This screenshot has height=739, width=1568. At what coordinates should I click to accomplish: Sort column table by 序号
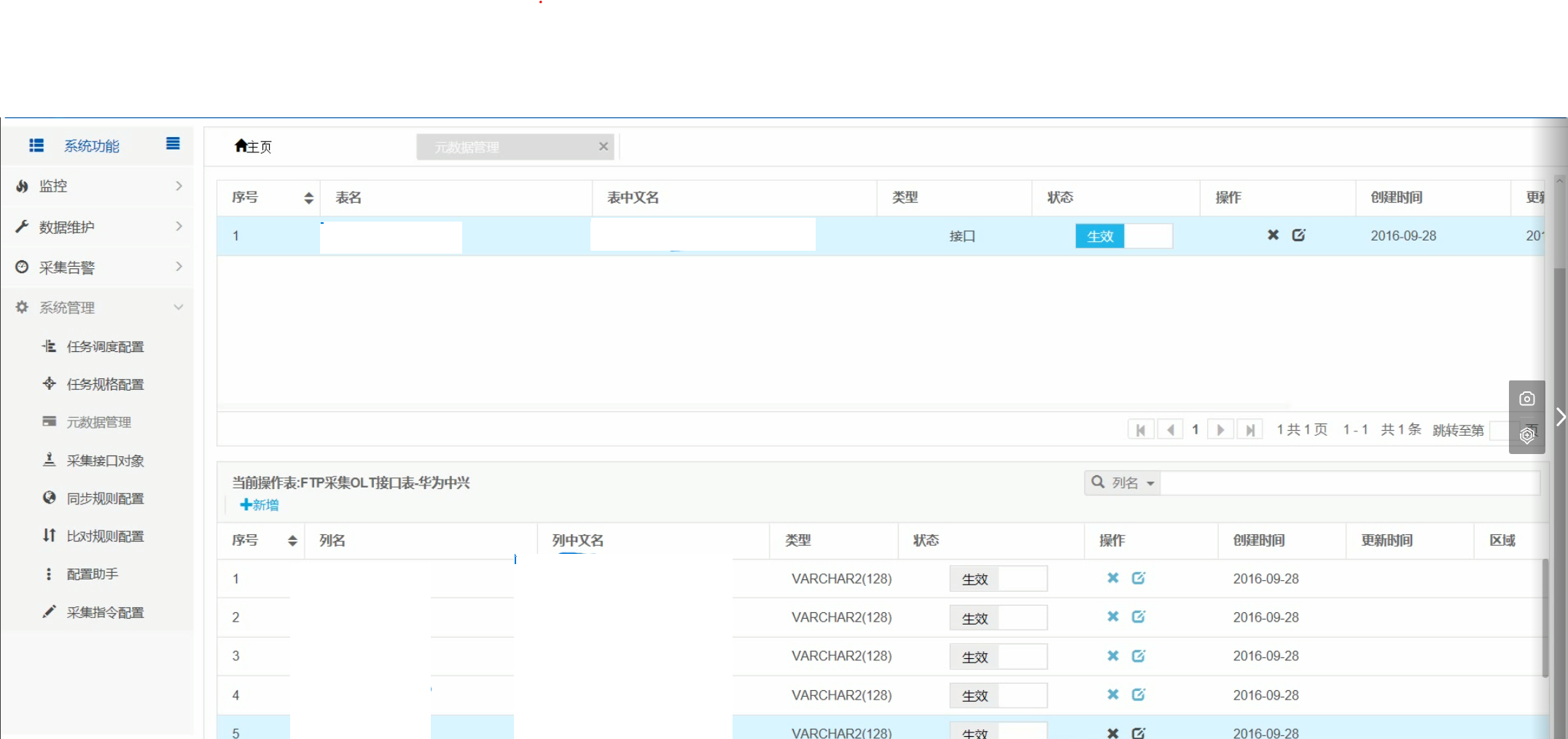pyautogui.click(x=292, y=540)
